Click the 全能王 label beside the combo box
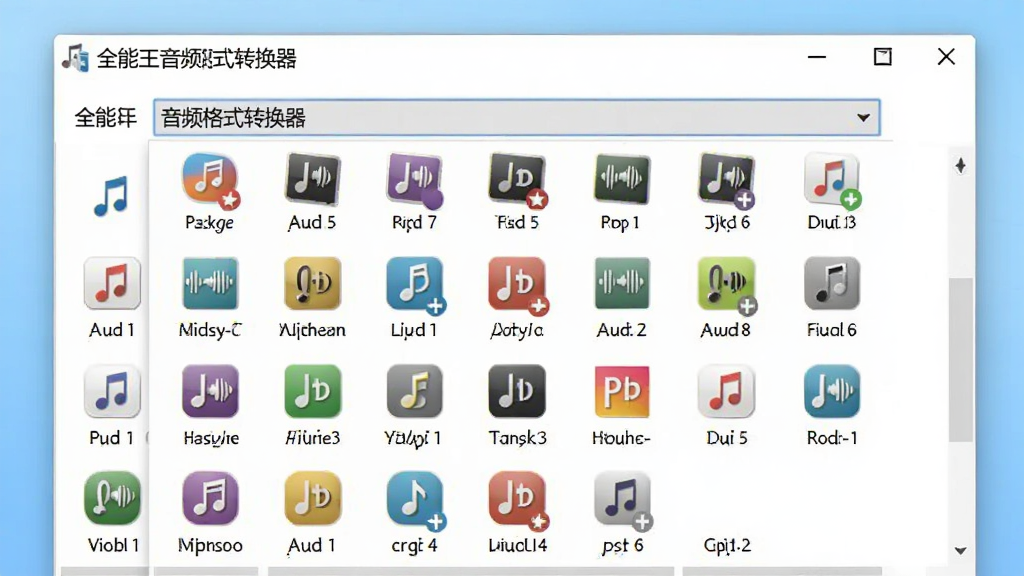The height and width of the screenshot is (576, 1024). coord(105,118)
